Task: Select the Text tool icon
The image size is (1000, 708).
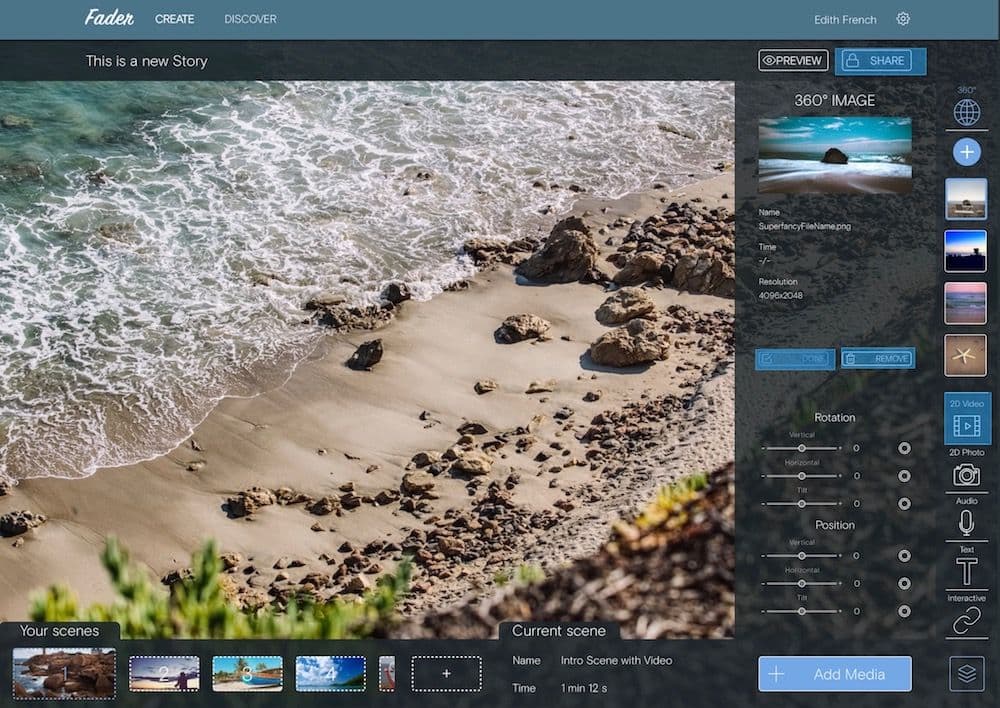Action: point(967,571)
